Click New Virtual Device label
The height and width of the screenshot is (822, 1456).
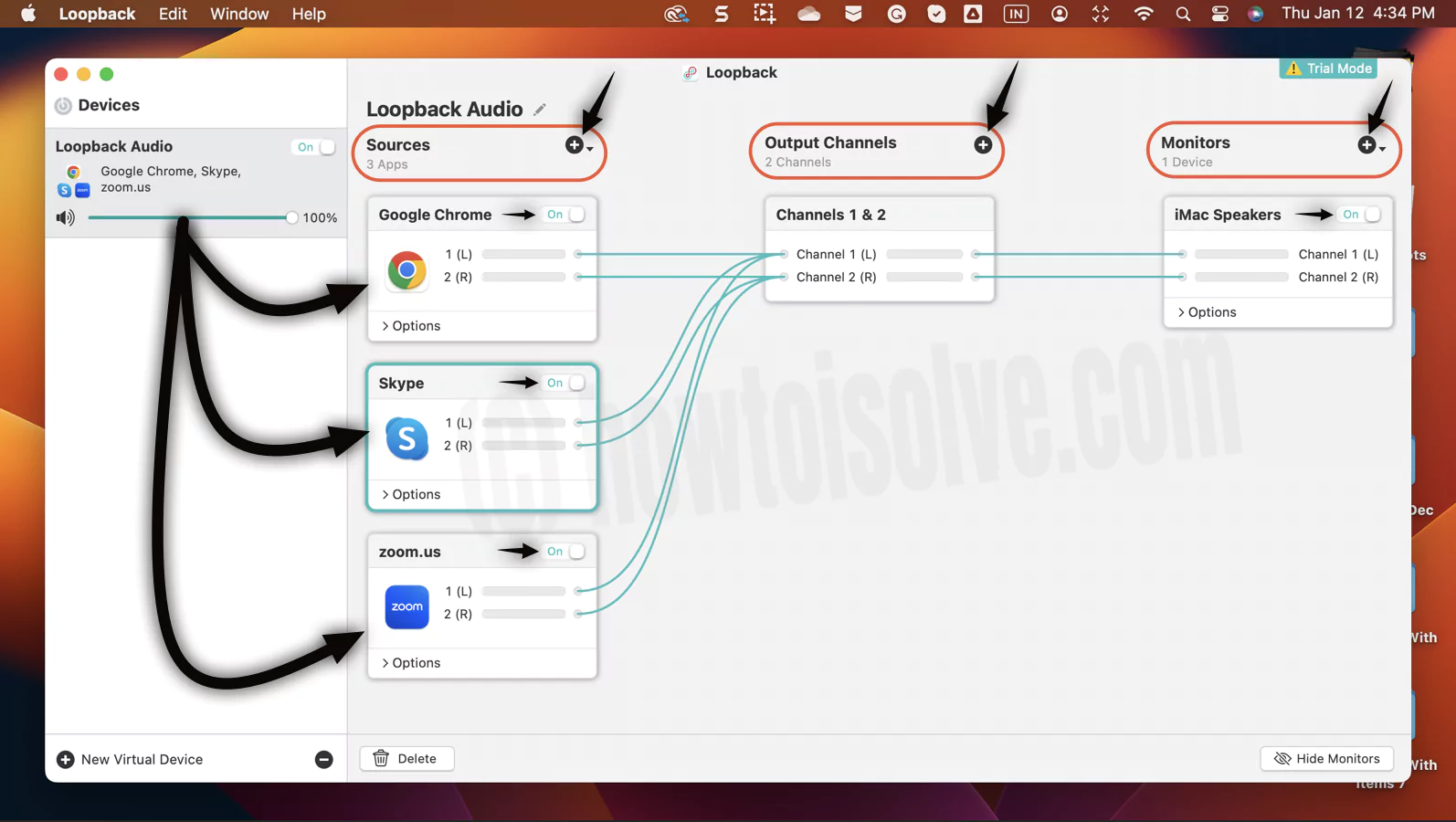coord(142,760)
